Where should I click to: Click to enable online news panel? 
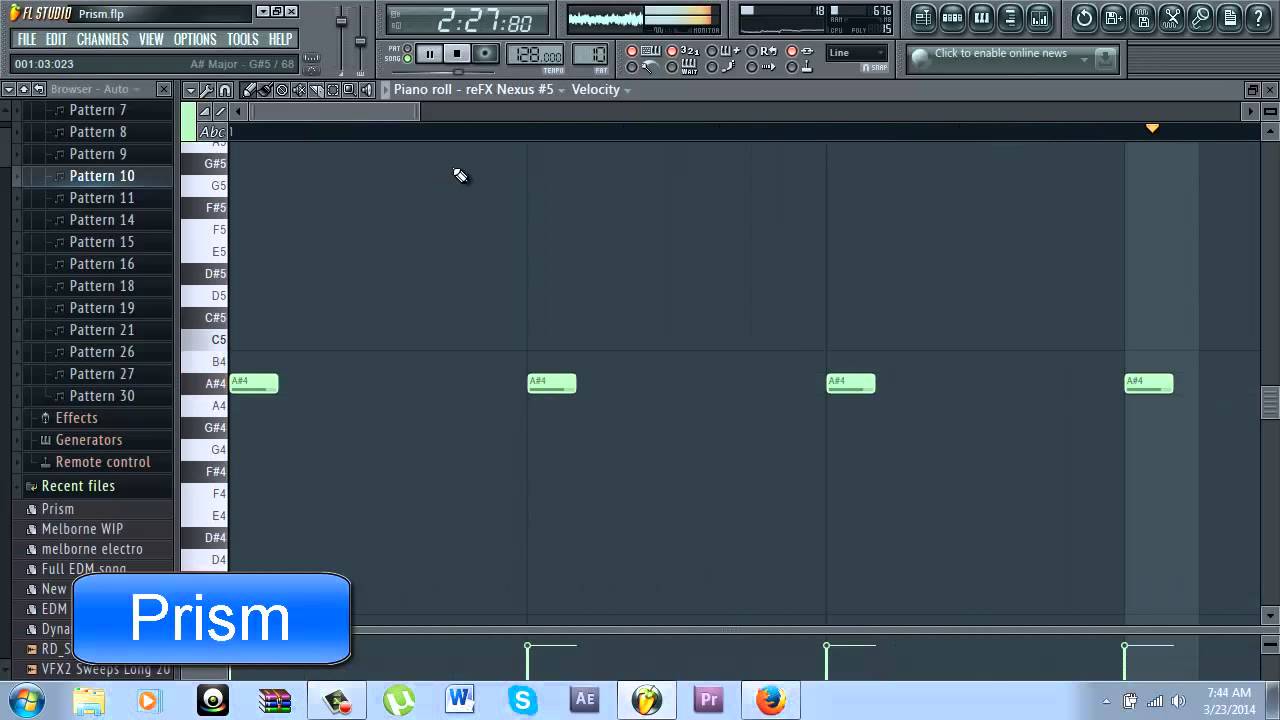click(x=1011, y=59)
